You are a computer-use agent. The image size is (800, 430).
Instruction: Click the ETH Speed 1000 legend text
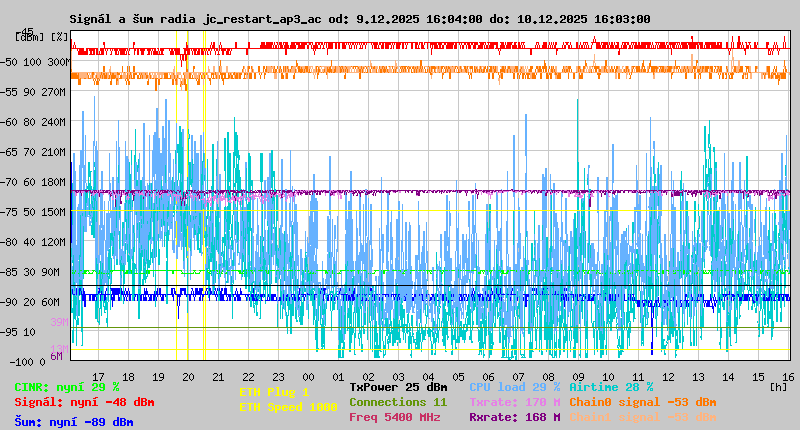[288, 407]
